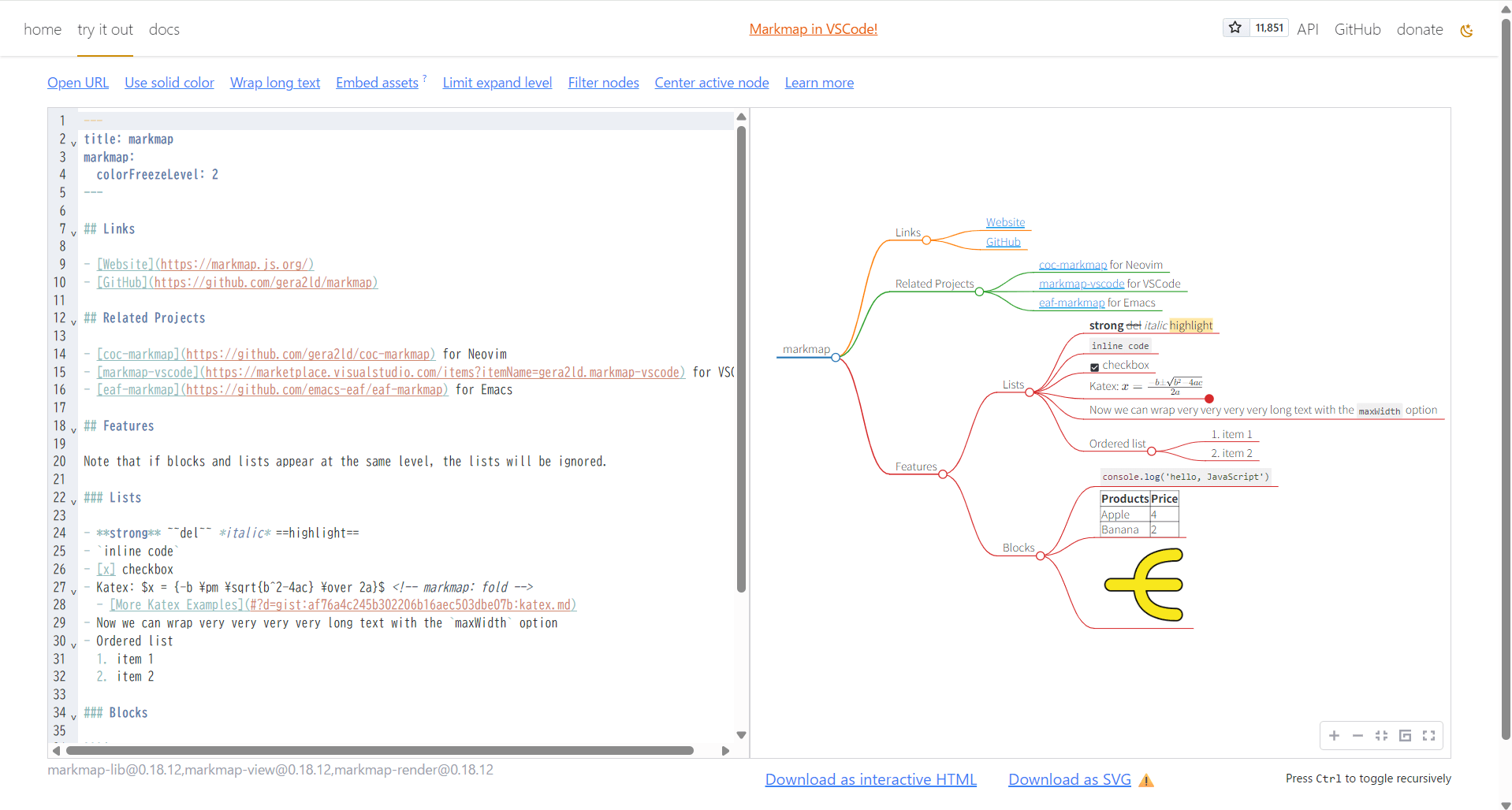This screenshot has width=1512, height=810.
Task: Download as interactive HTML
Action: pos(870,779)
